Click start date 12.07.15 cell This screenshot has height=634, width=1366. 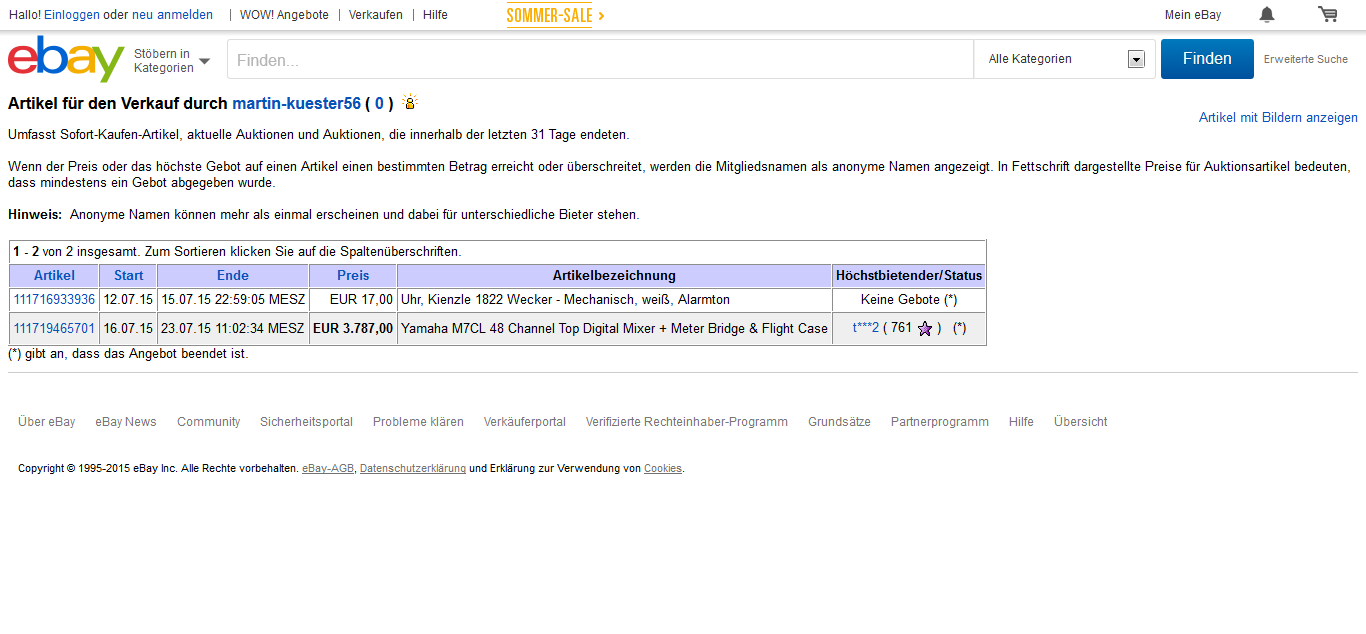128,299
